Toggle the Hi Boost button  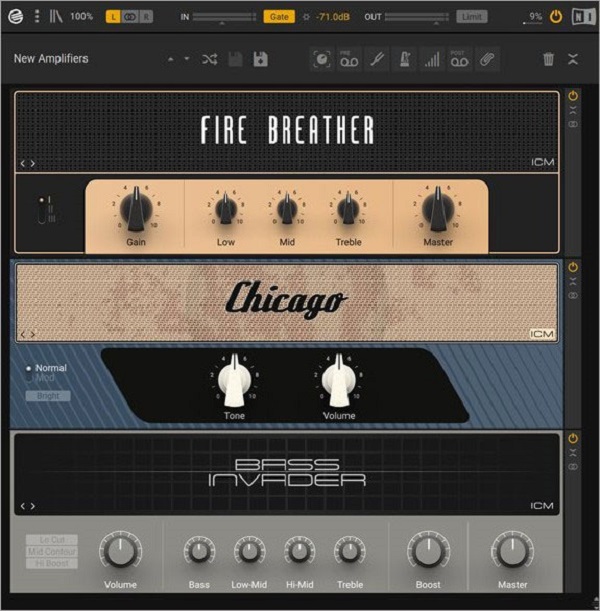(x=52, y=563)
